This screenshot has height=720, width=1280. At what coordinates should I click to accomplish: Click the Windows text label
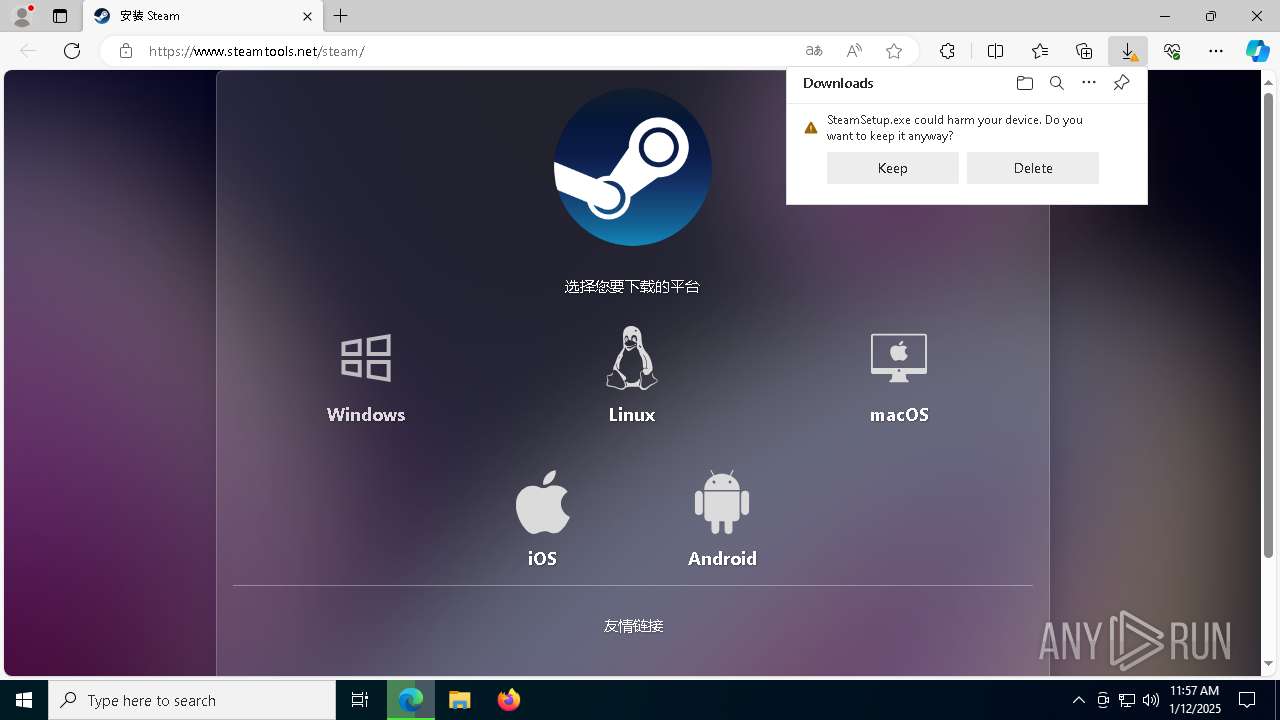pyautogui.click(x=366, y=414)
